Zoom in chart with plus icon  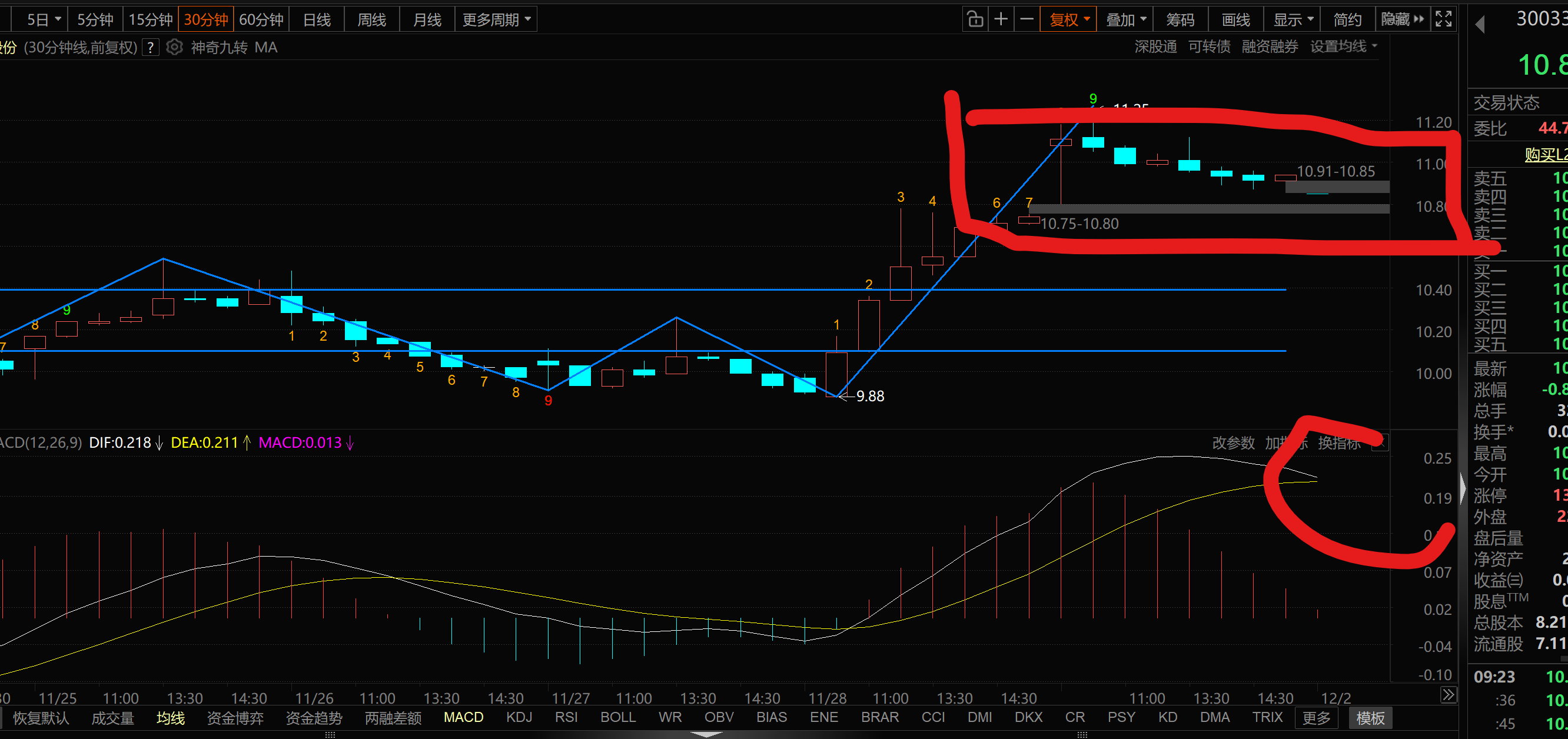[1001, 19]
